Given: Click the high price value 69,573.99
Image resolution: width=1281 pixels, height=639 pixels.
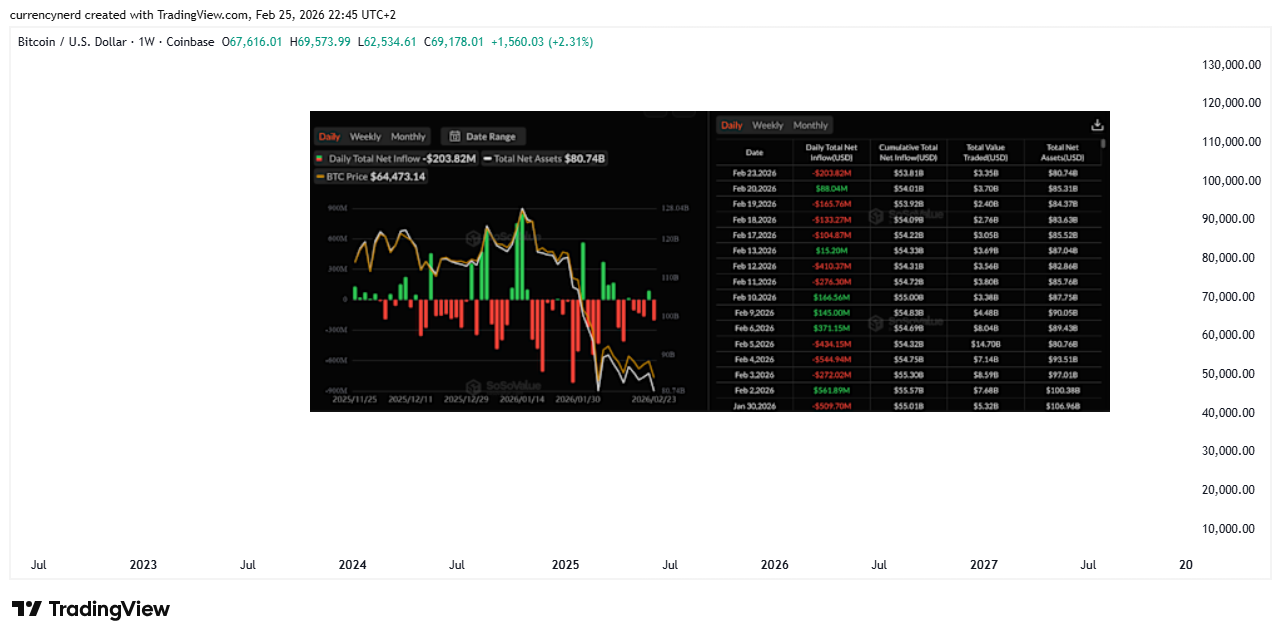Looking at the screenshot, I should pyautogui.click(x=324, y=42).
